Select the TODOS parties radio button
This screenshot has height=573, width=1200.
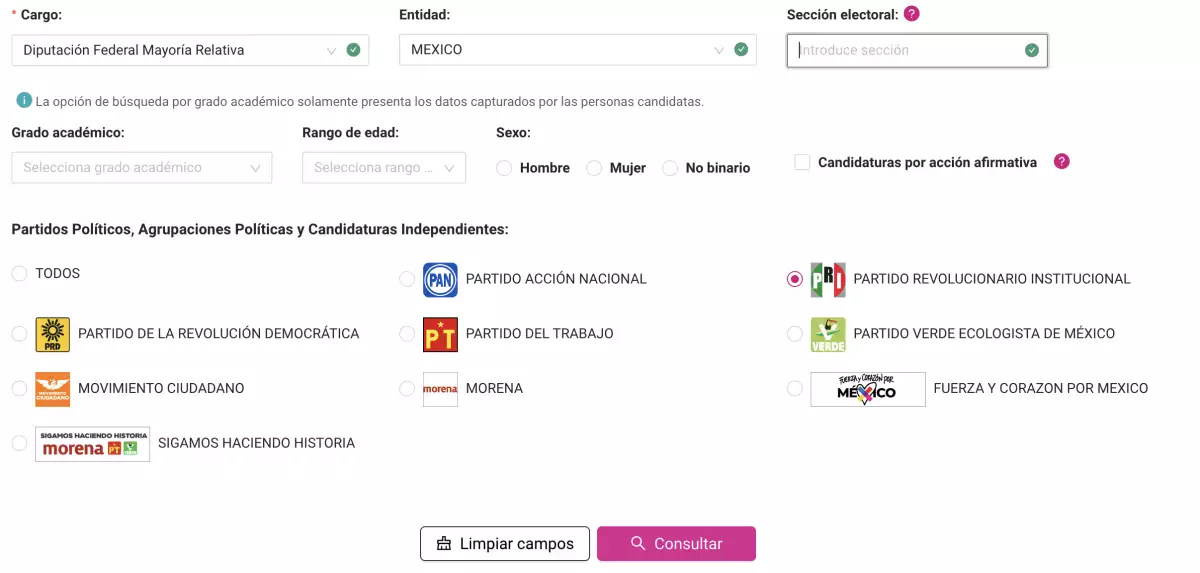tap(19, 274)
